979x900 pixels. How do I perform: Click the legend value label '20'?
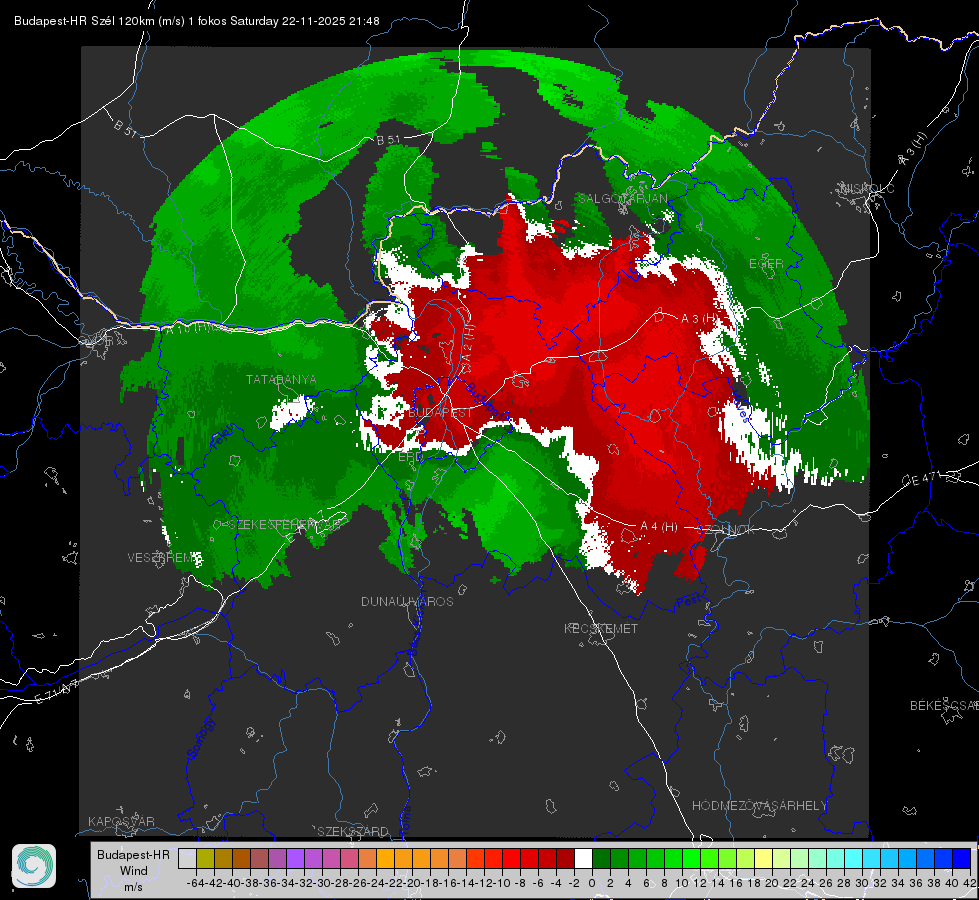pyautogui.click(x=772, y=883)
